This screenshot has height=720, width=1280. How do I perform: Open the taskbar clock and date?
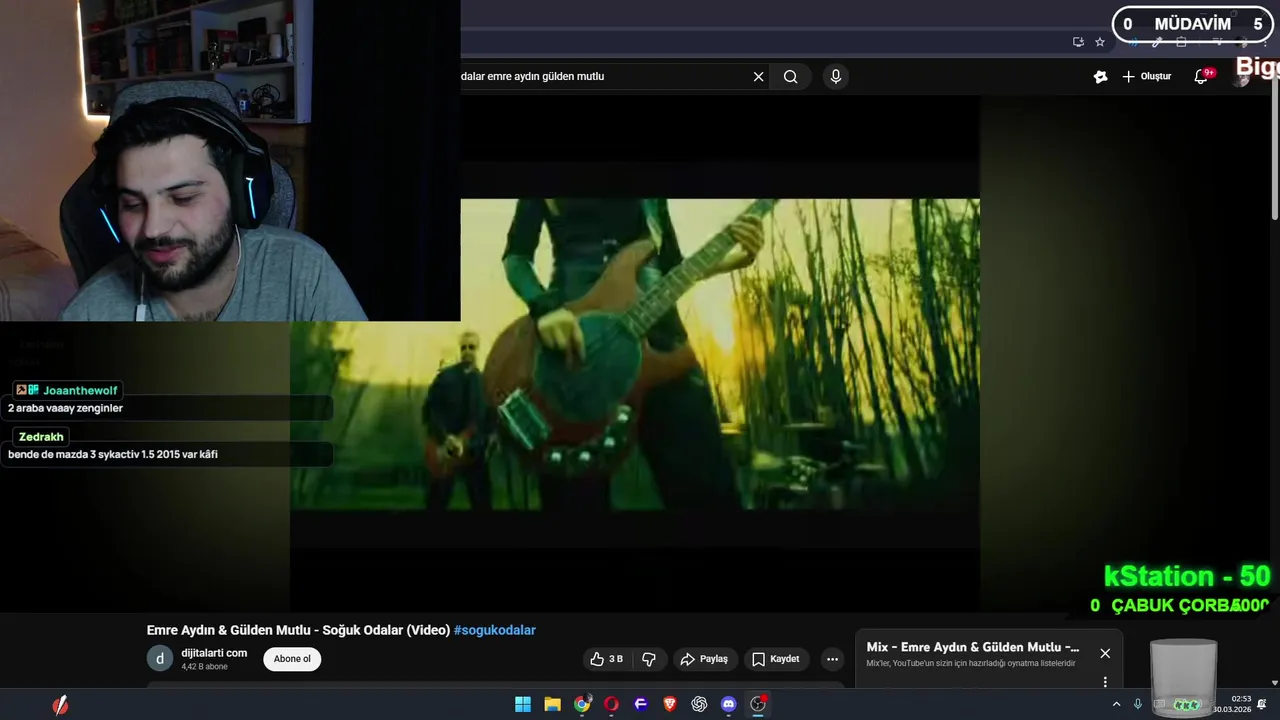pyautogui.click(x=1232, y=704)
